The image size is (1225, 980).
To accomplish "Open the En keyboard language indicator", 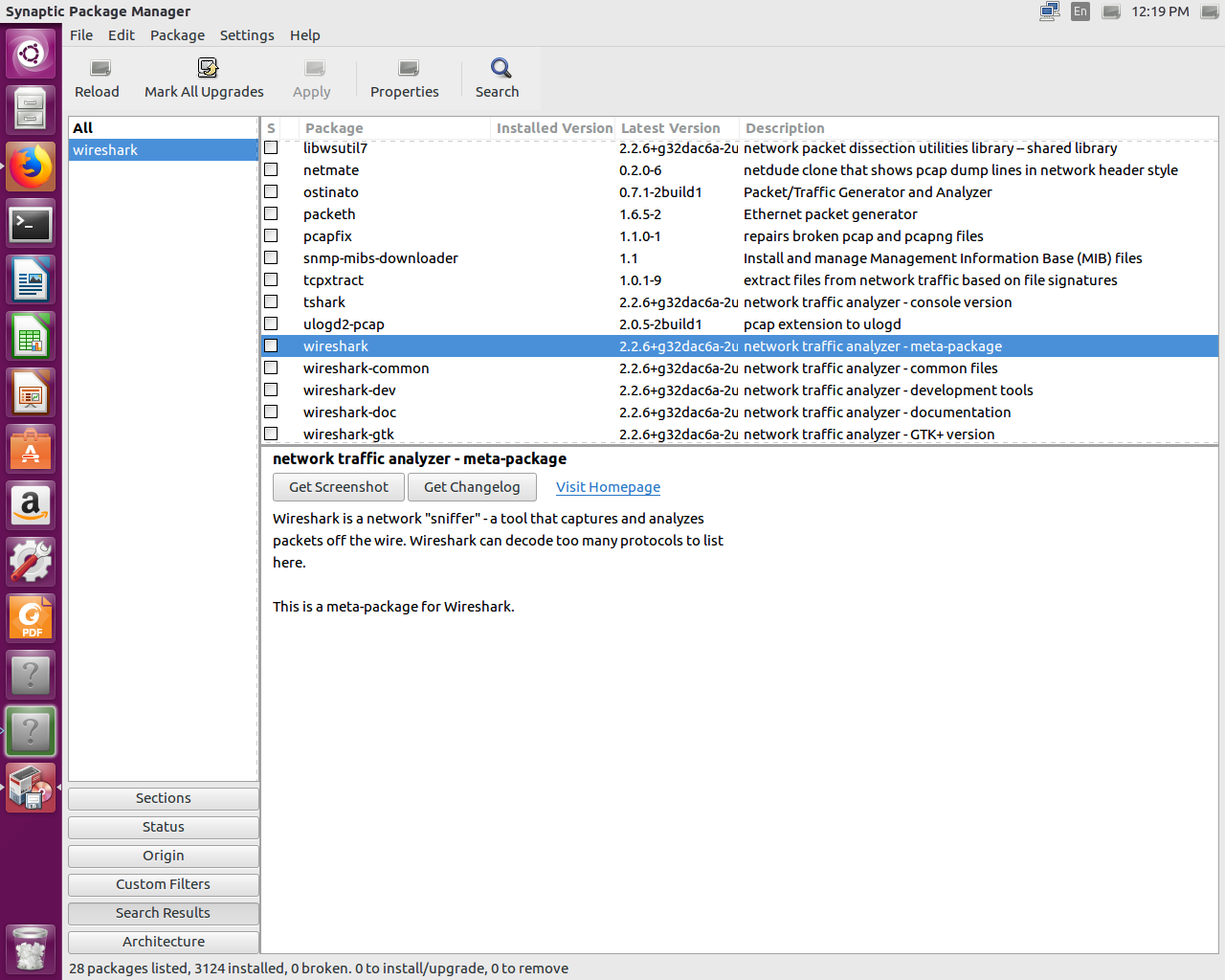I will (x=1080, y=11).
